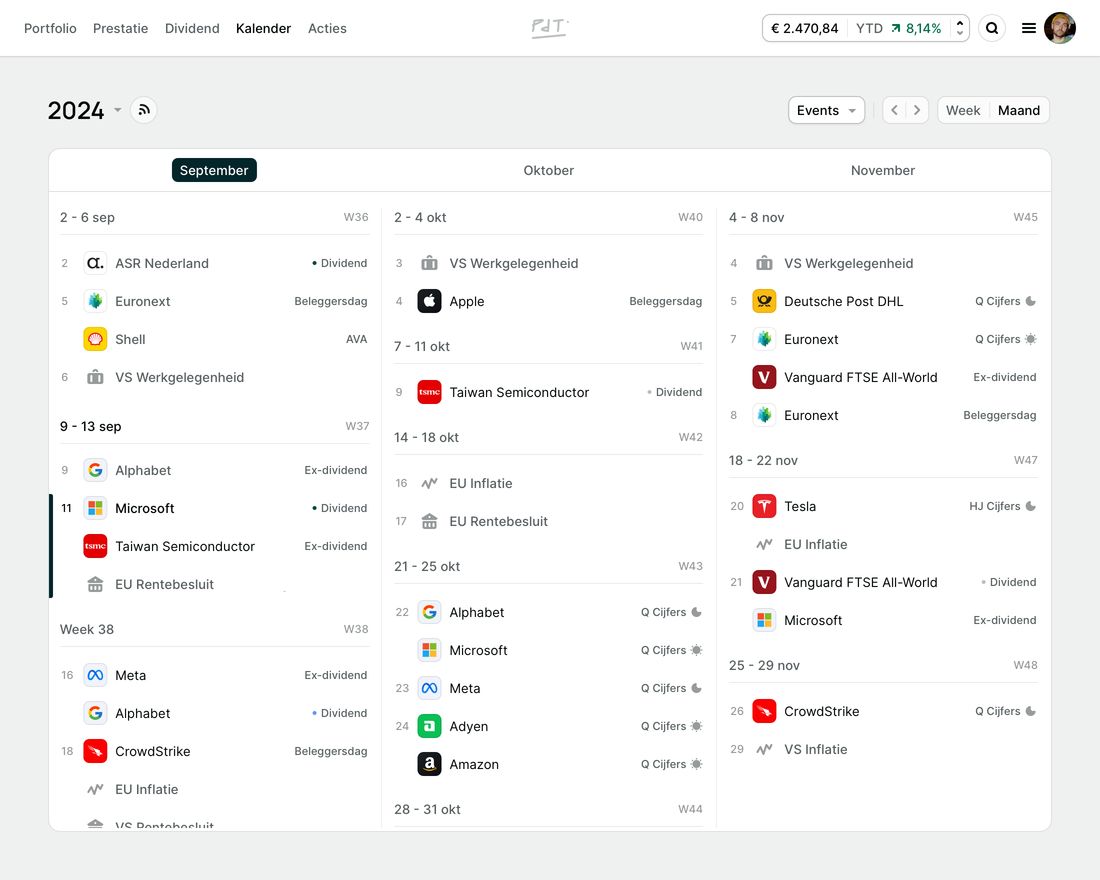This screenshot has width=1100, height=880.
Task: Click Euronext logo on 5 sep row
Action: [x=95, y=301]
